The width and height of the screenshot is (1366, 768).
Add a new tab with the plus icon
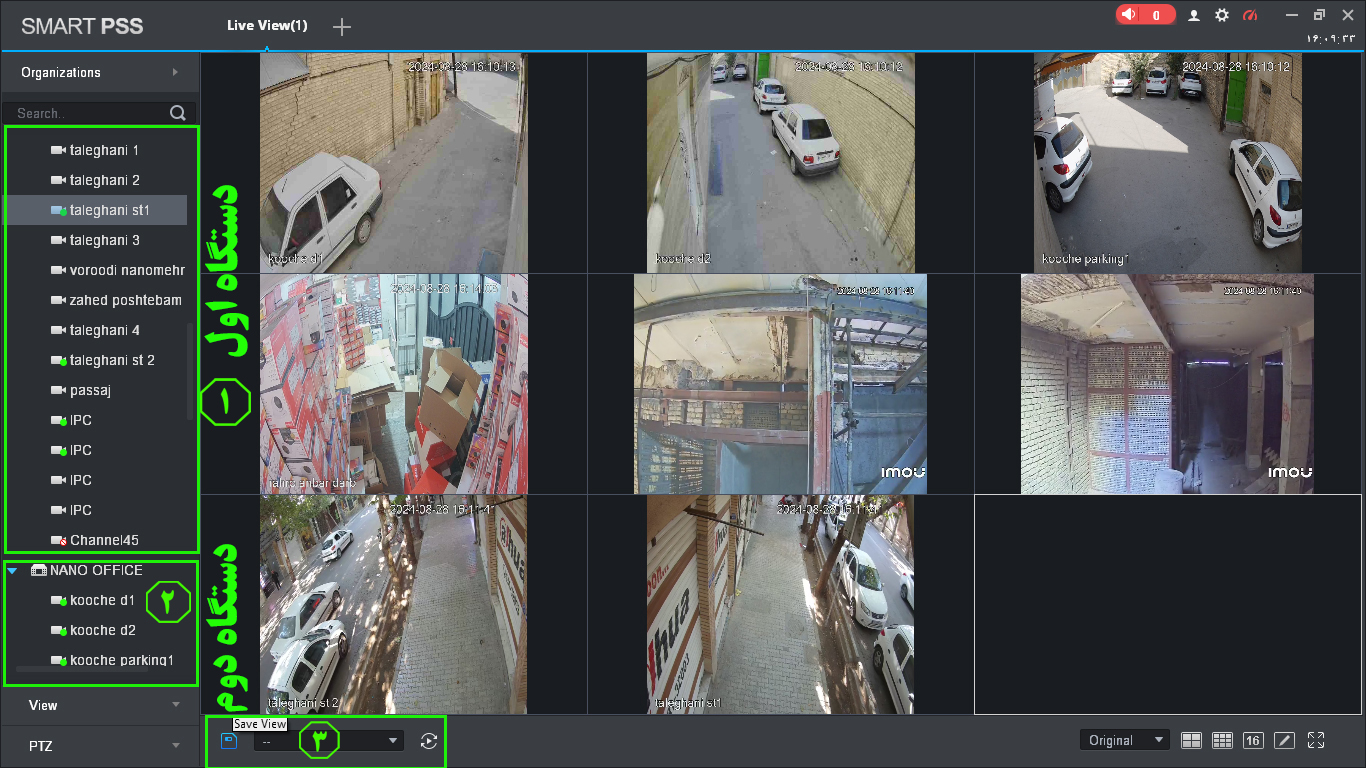pyautogui.click(x=342, y=27)
